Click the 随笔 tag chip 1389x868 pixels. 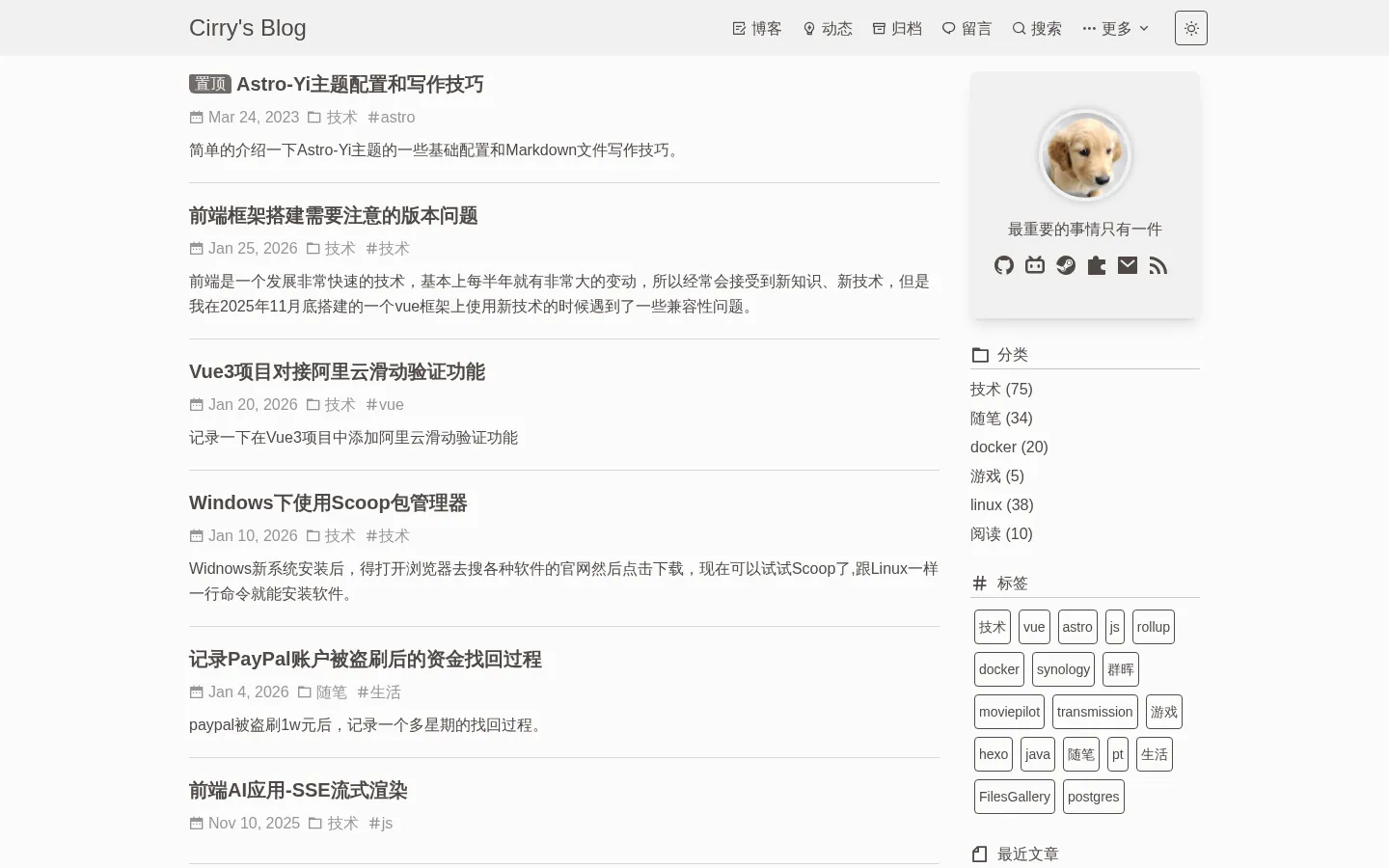click(x=1081, y=754)
